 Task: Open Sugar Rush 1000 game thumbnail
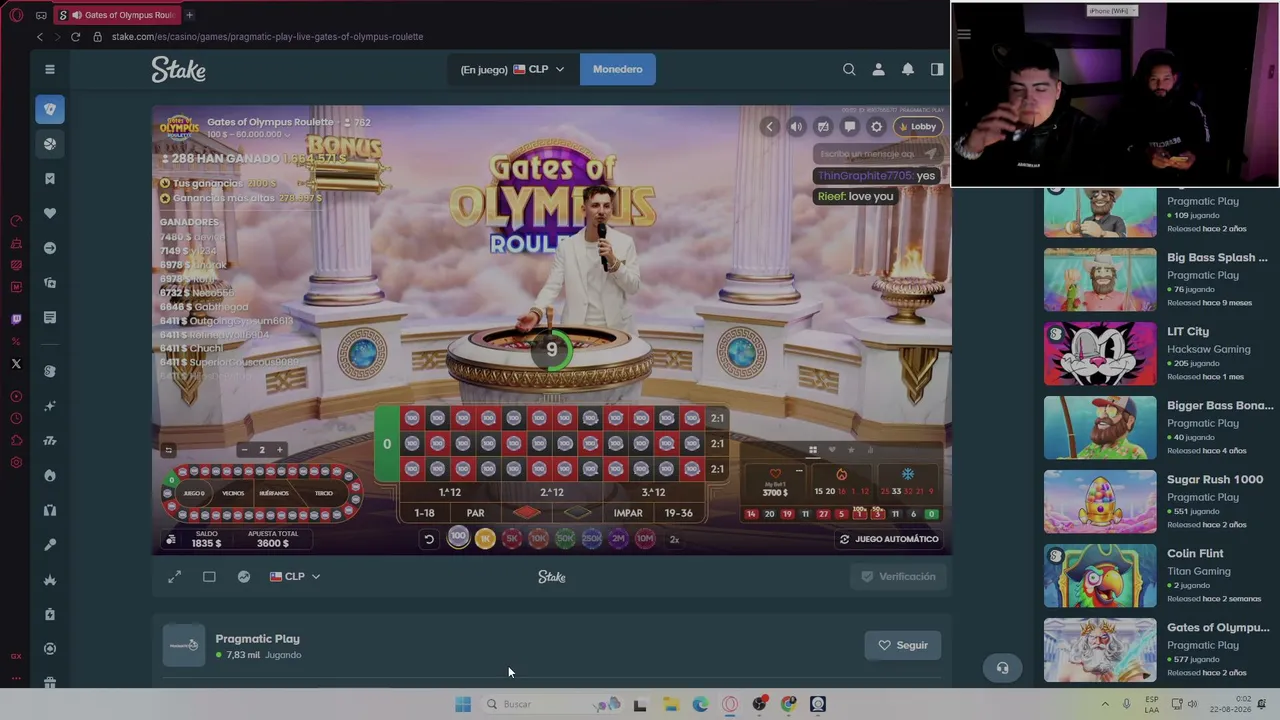[x=1100, y=501]
